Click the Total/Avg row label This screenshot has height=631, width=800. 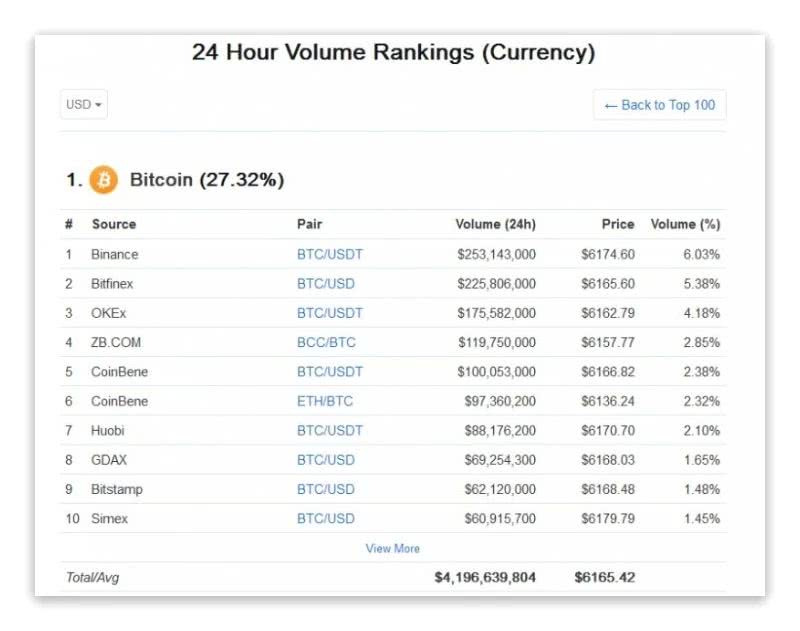click(92, 577)
